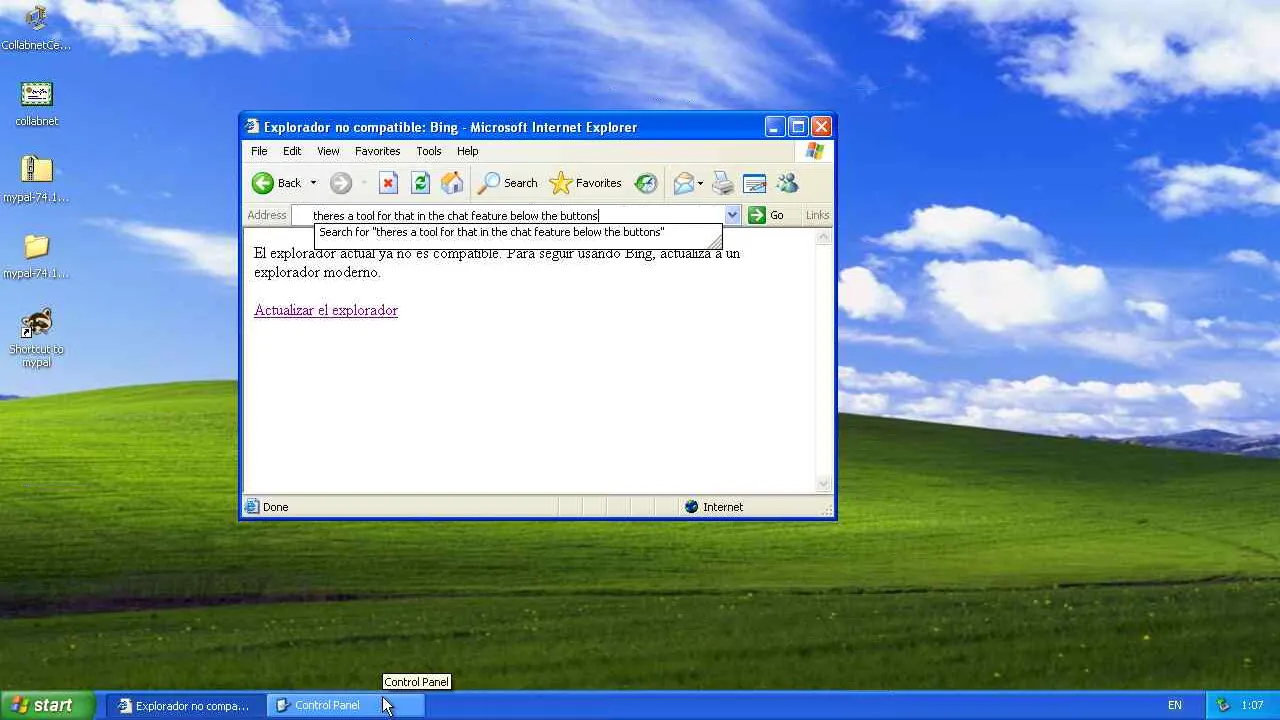
Task: Expand the Links toolbar
Action: click(817, 215)
